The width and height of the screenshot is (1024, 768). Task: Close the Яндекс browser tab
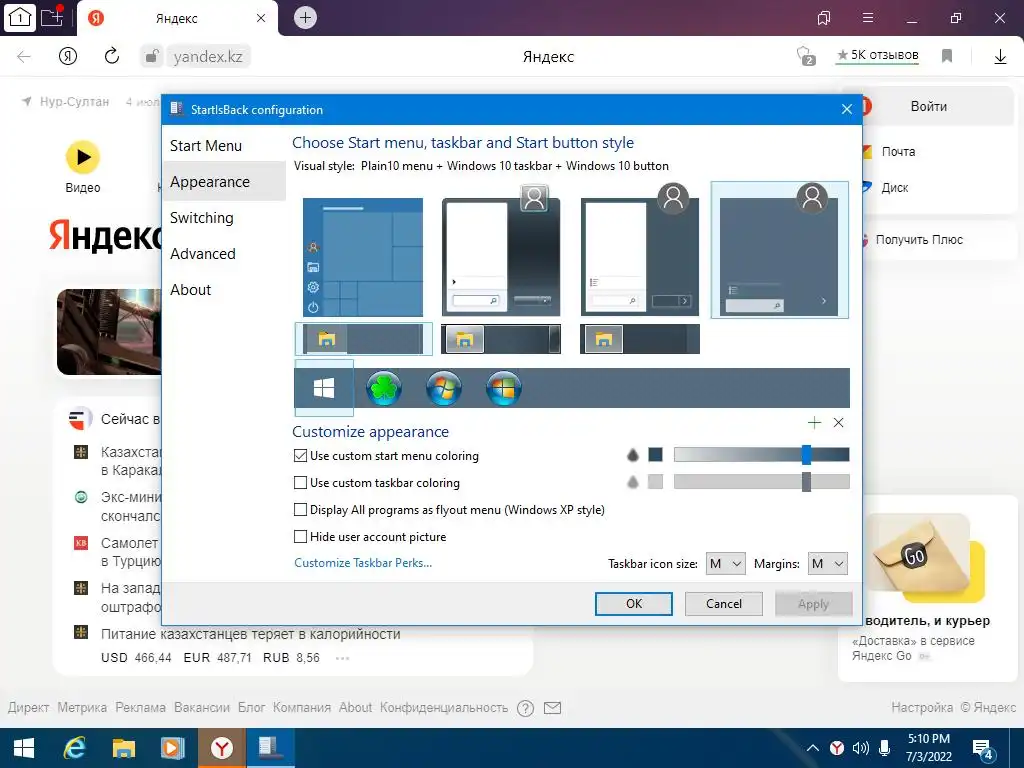(x=261, y=18)
